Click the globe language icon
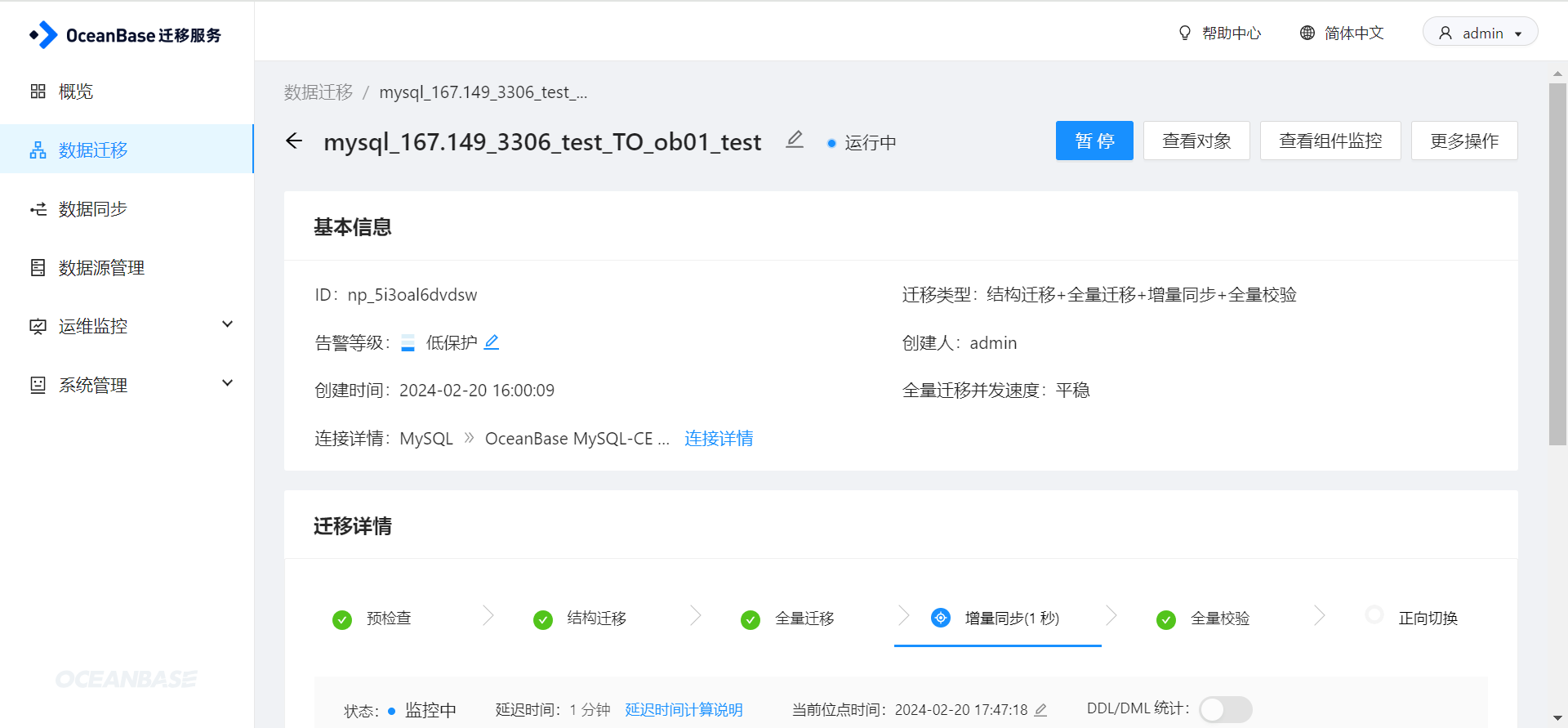Image resolution: width=1568 pixels, height=728 pixels. click(1307, 33)
